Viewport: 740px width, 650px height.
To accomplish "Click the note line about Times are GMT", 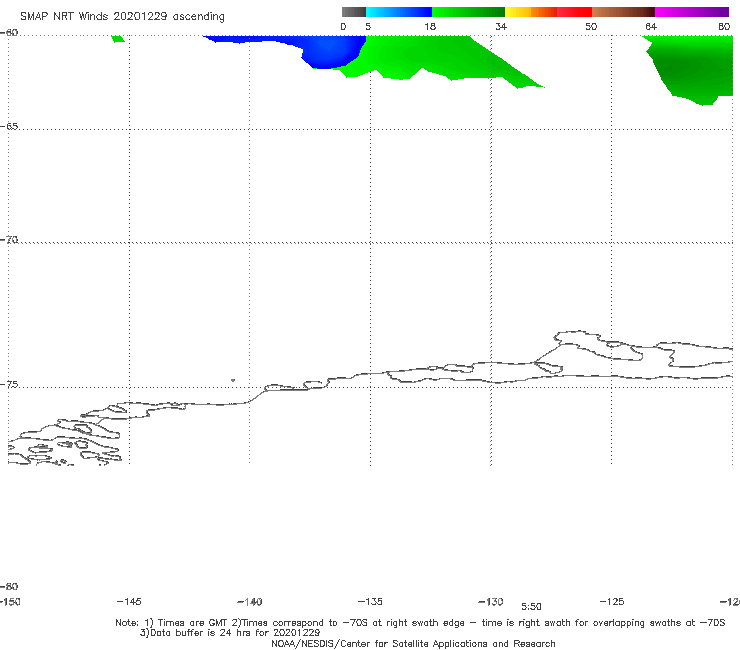I will pyautogui.click(x=420, y=623).
